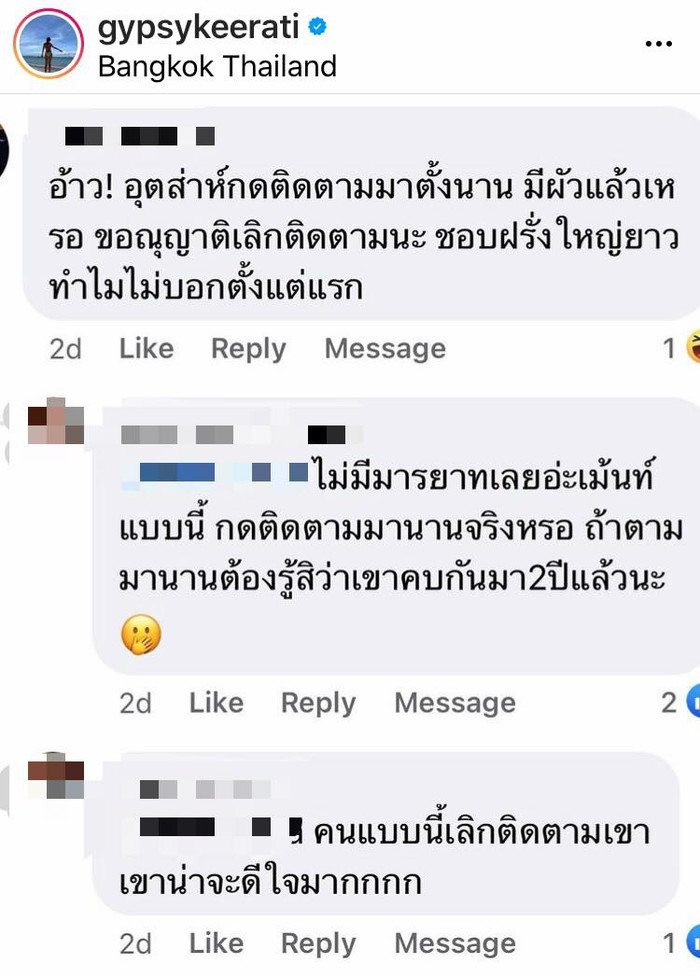Like the first comment
This screenshot has height=976, width=700.
[x=146, y=349]
